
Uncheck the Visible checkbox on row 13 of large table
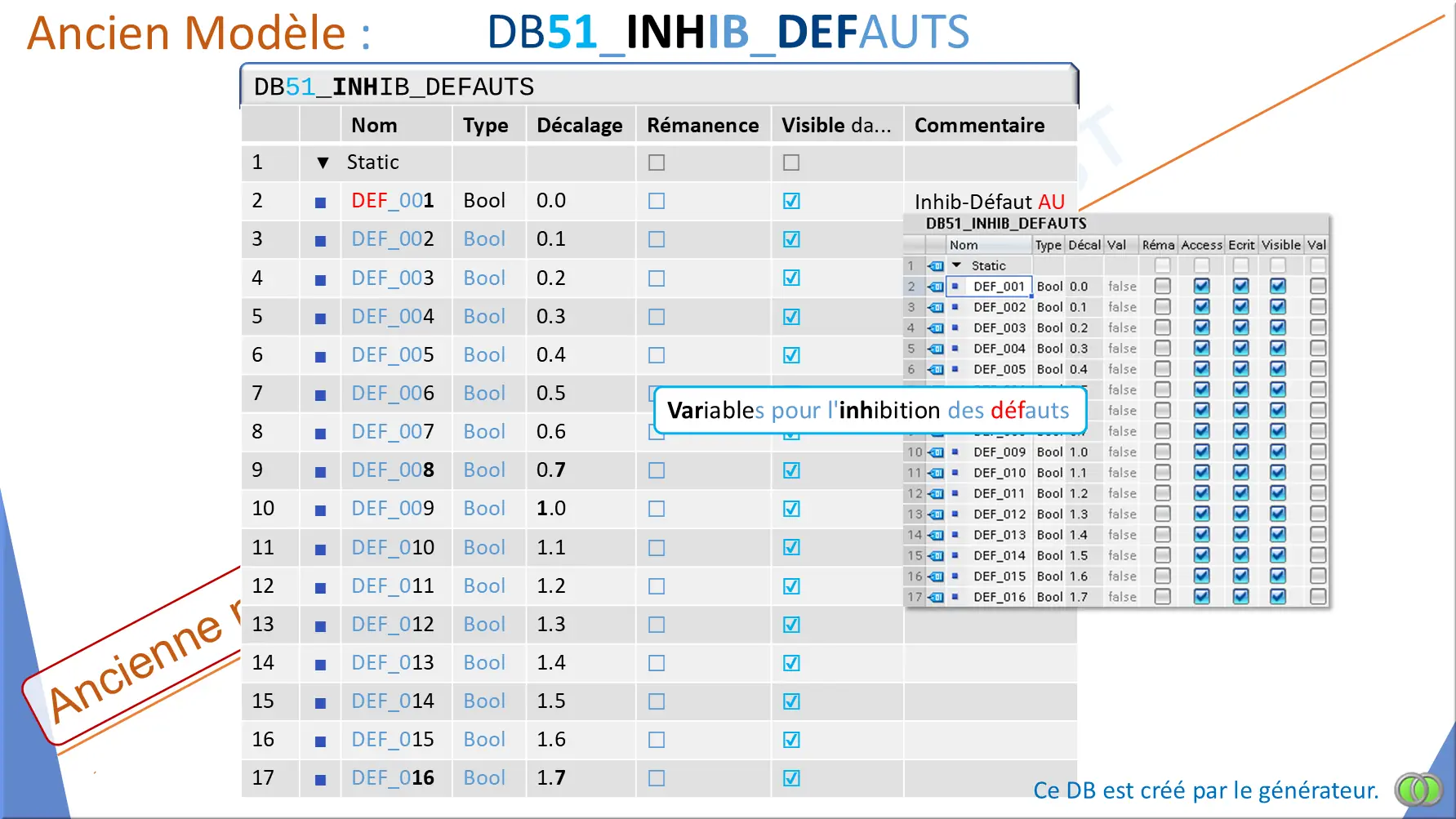pos(791,625)
